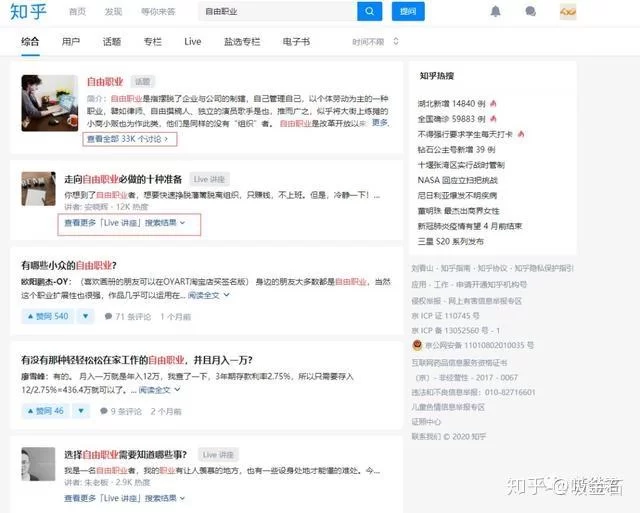The width and height of the screenshot is (640, 513).
Task: Downvote the answer with 540 upvotes
Action: click(x=86, y=316)
